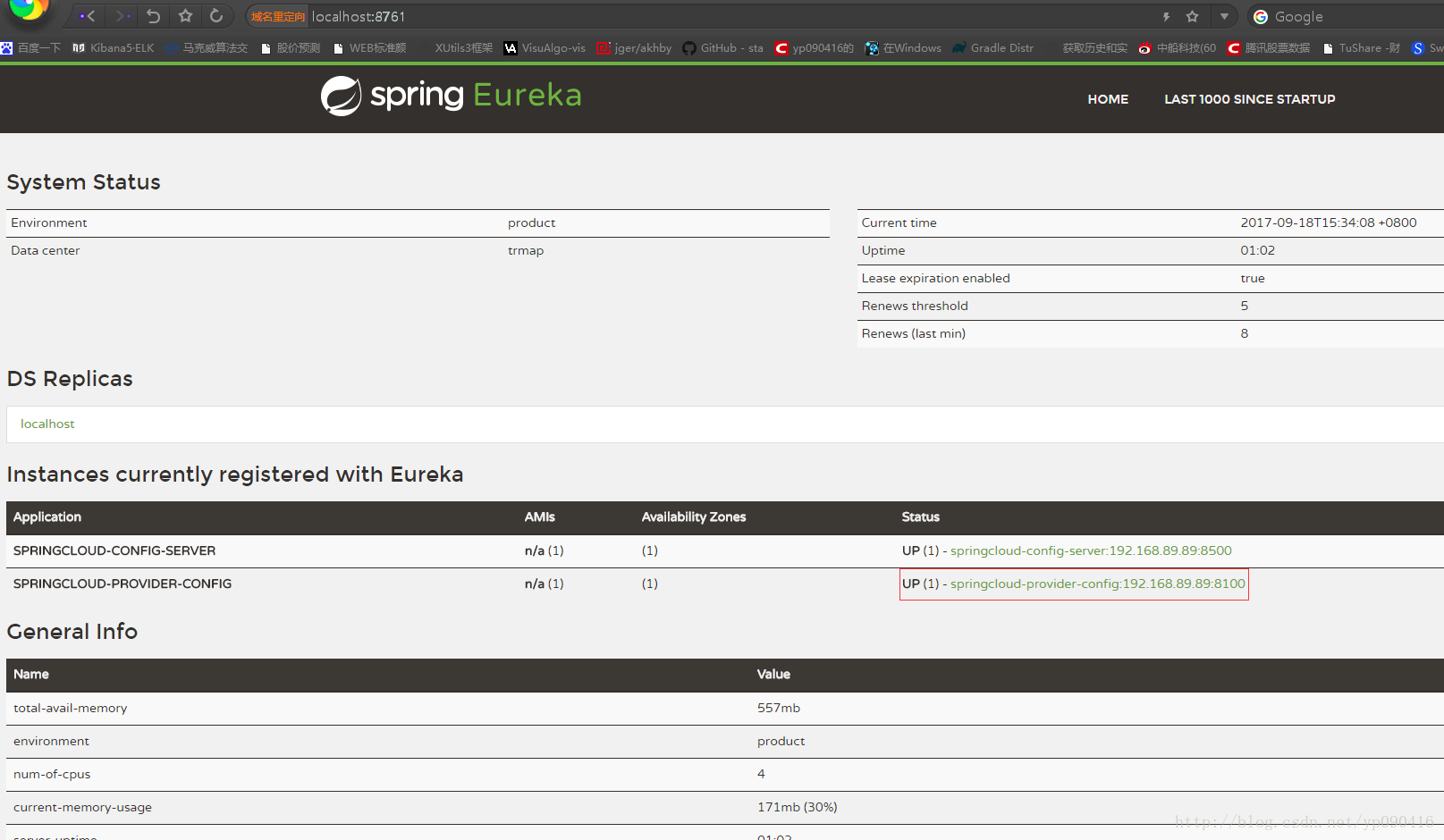Open the 在Windows bookmark
The image size is (1444, 840).
903,48
